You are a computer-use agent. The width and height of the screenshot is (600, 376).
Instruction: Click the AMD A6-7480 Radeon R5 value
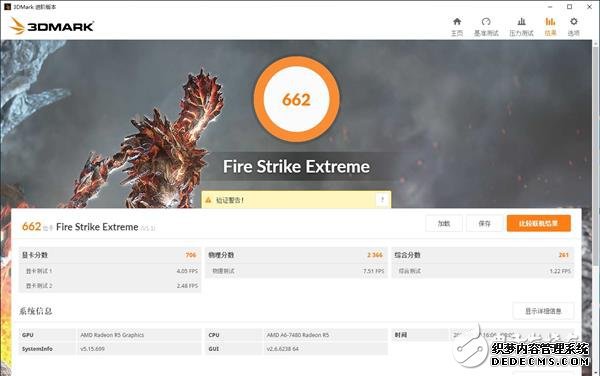point(298,335)
